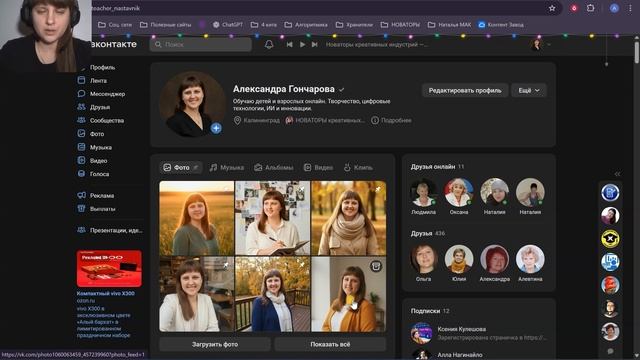Add a story using the plus on avatar
This screenshot has height=360, width=640.
[216, 128]
